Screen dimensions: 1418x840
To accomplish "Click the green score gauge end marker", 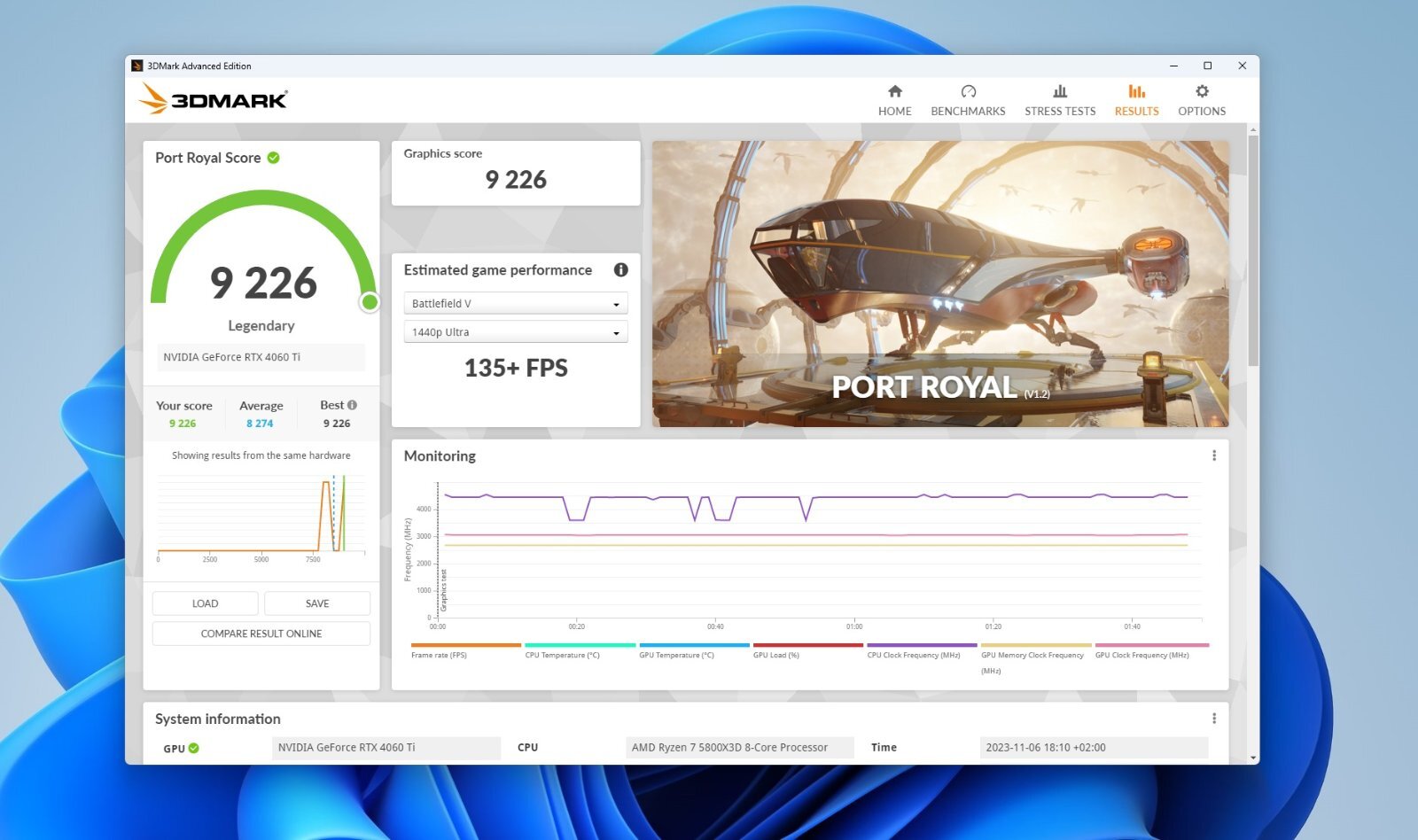I will click(370, 302).
